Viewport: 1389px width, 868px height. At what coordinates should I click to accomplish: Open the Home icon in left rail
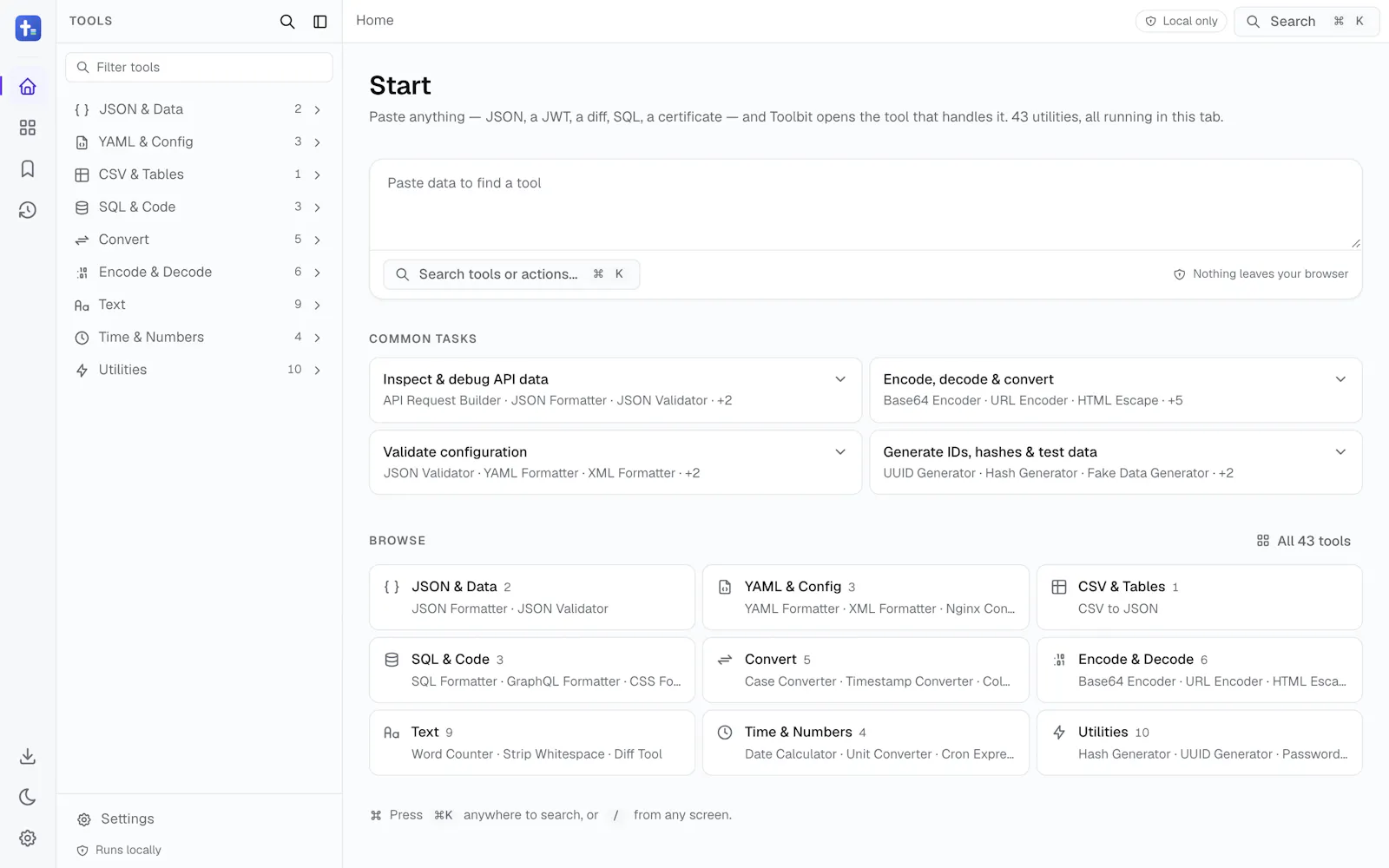click(x=28, y=87)
